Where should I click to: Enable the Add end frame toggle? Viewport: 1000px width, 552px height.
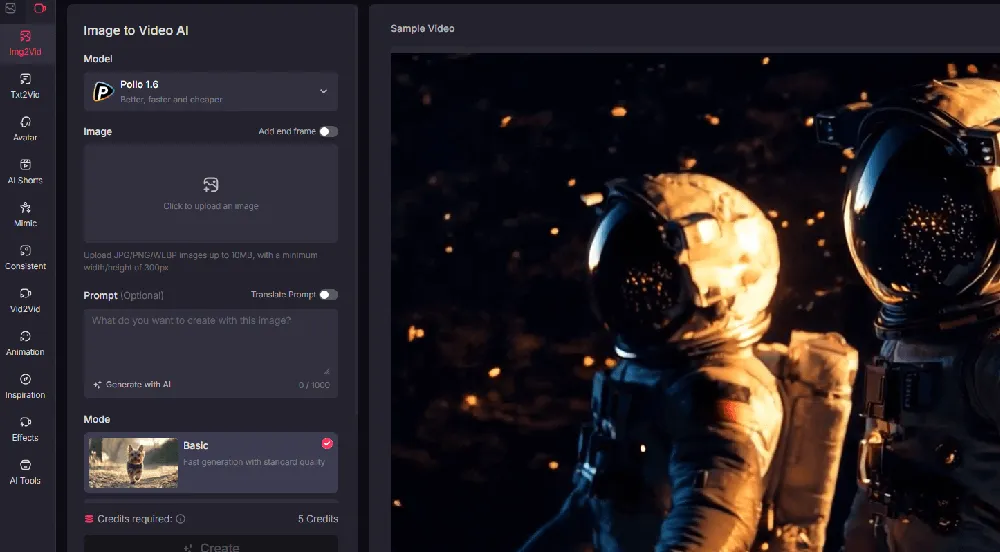pyautogui.click(x=328, y=131)
